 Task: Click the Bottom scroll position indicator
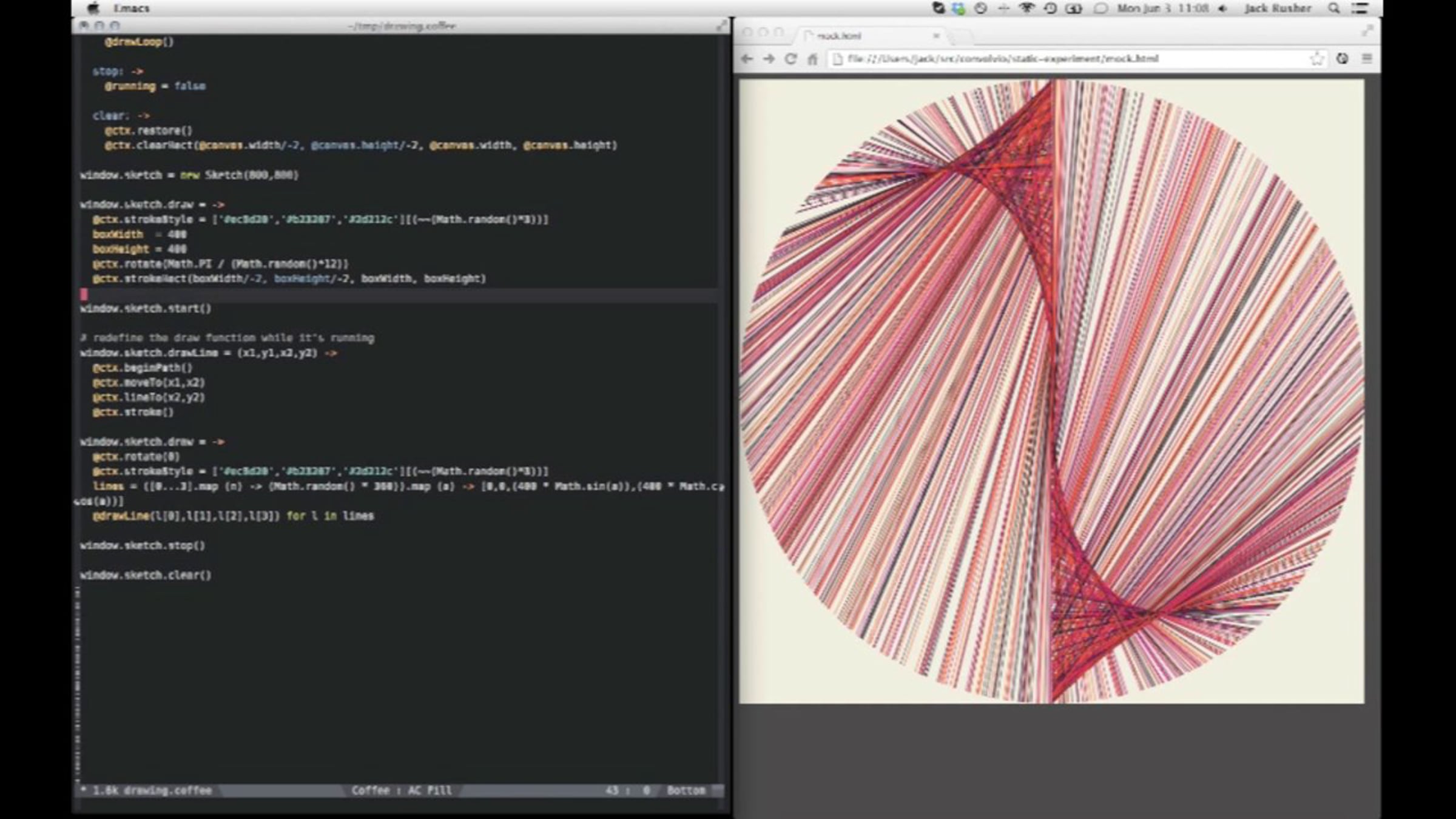(x=686, y=790)
